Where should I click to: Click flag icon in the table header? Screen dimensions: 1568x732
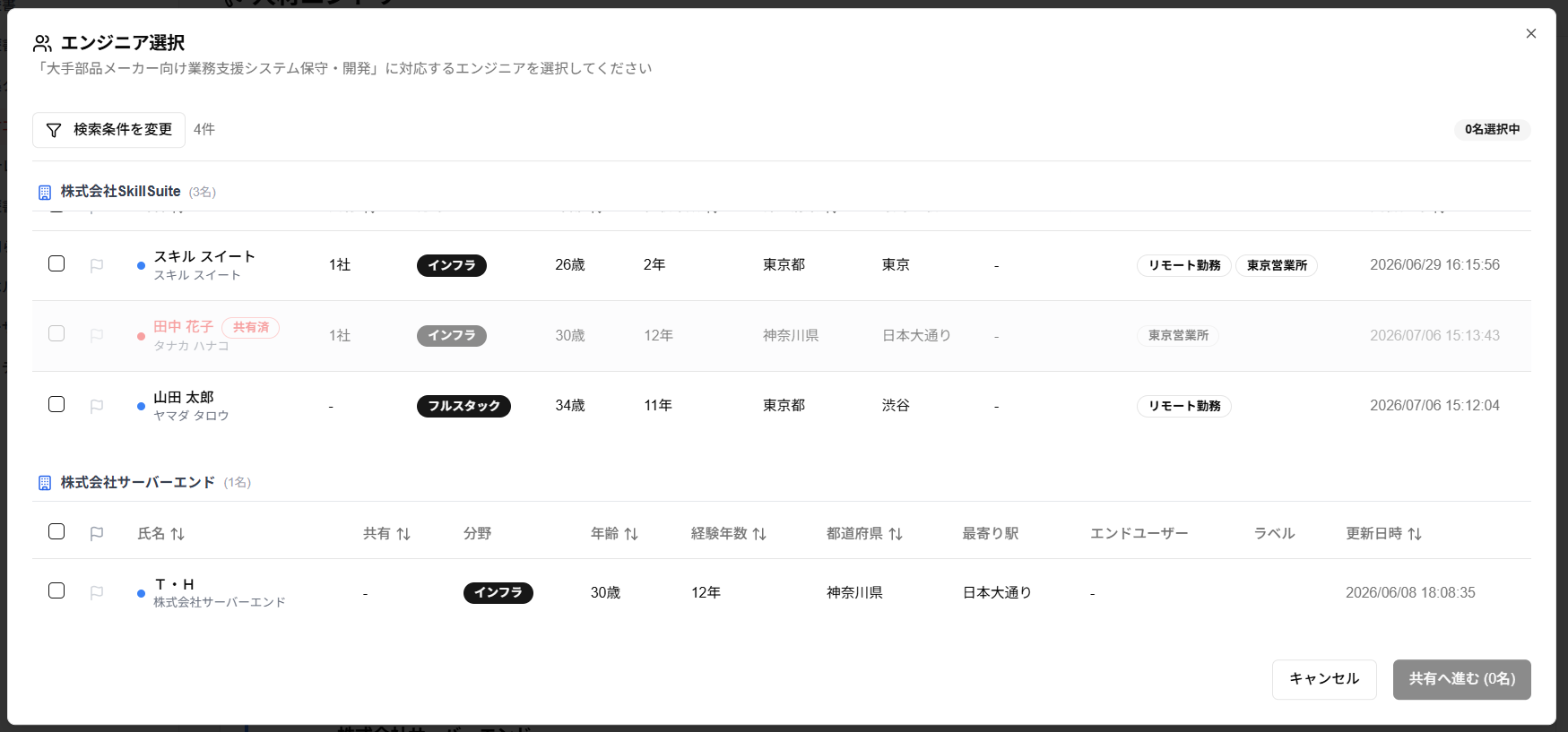(97, 533)
